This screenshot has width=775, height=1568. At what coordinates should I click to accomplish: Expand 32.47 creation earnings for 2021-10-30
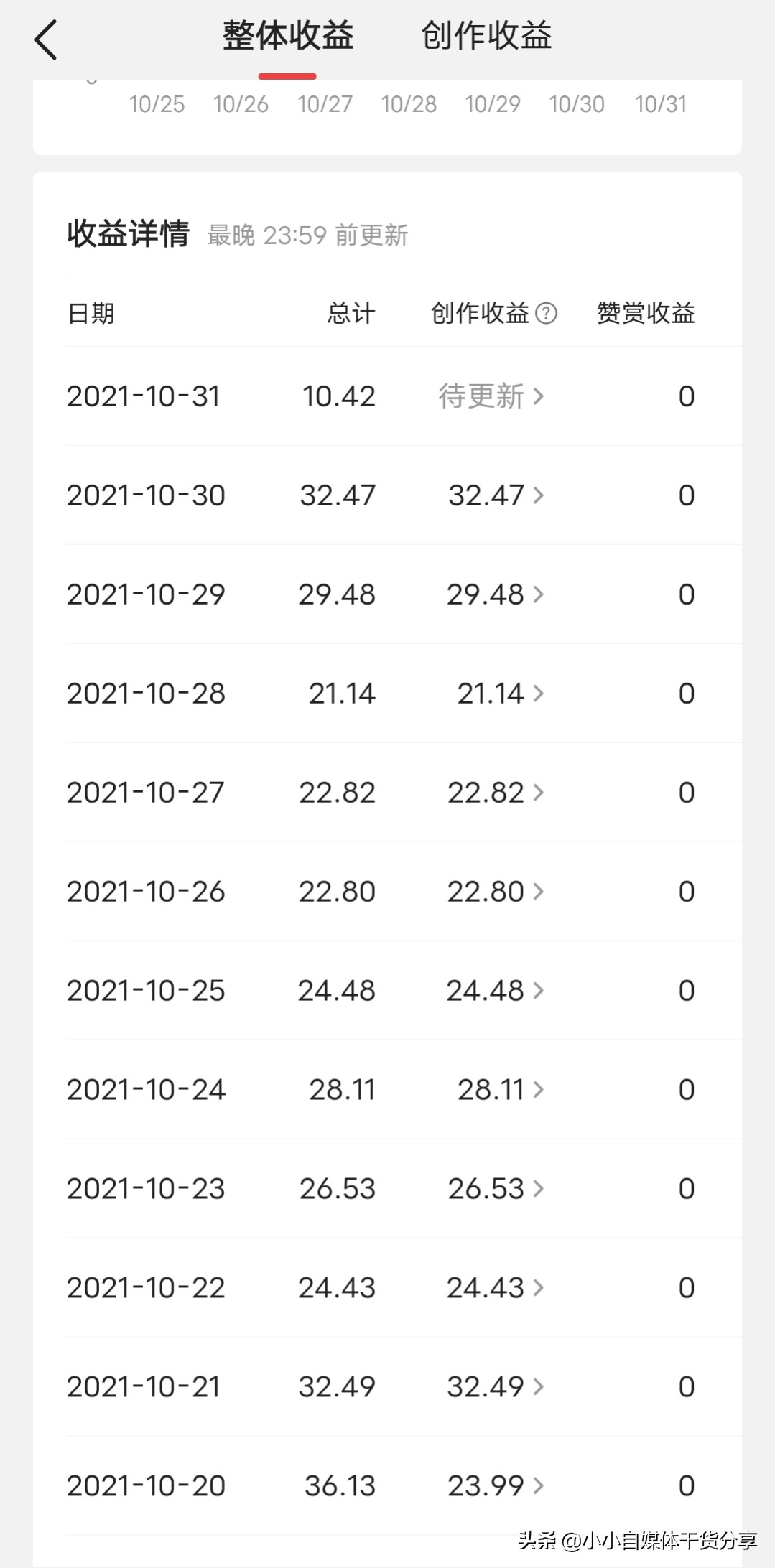coord(496,495)
